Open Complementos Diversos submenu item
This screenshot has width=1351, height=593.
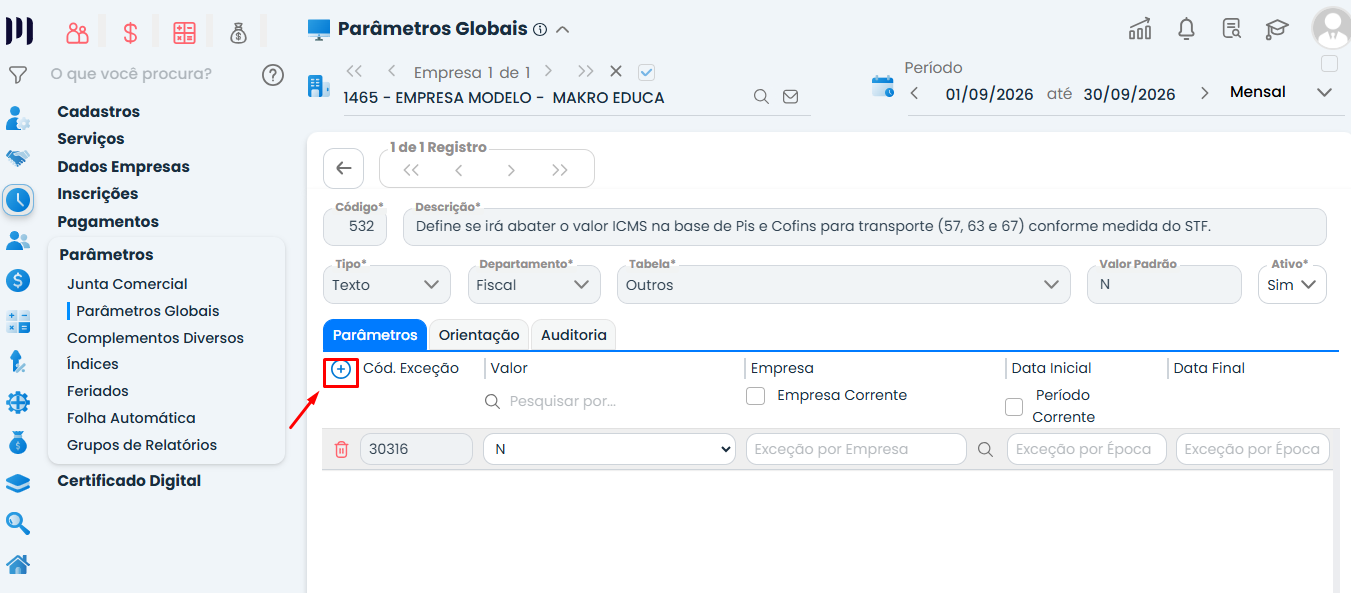tap(155, 338)
